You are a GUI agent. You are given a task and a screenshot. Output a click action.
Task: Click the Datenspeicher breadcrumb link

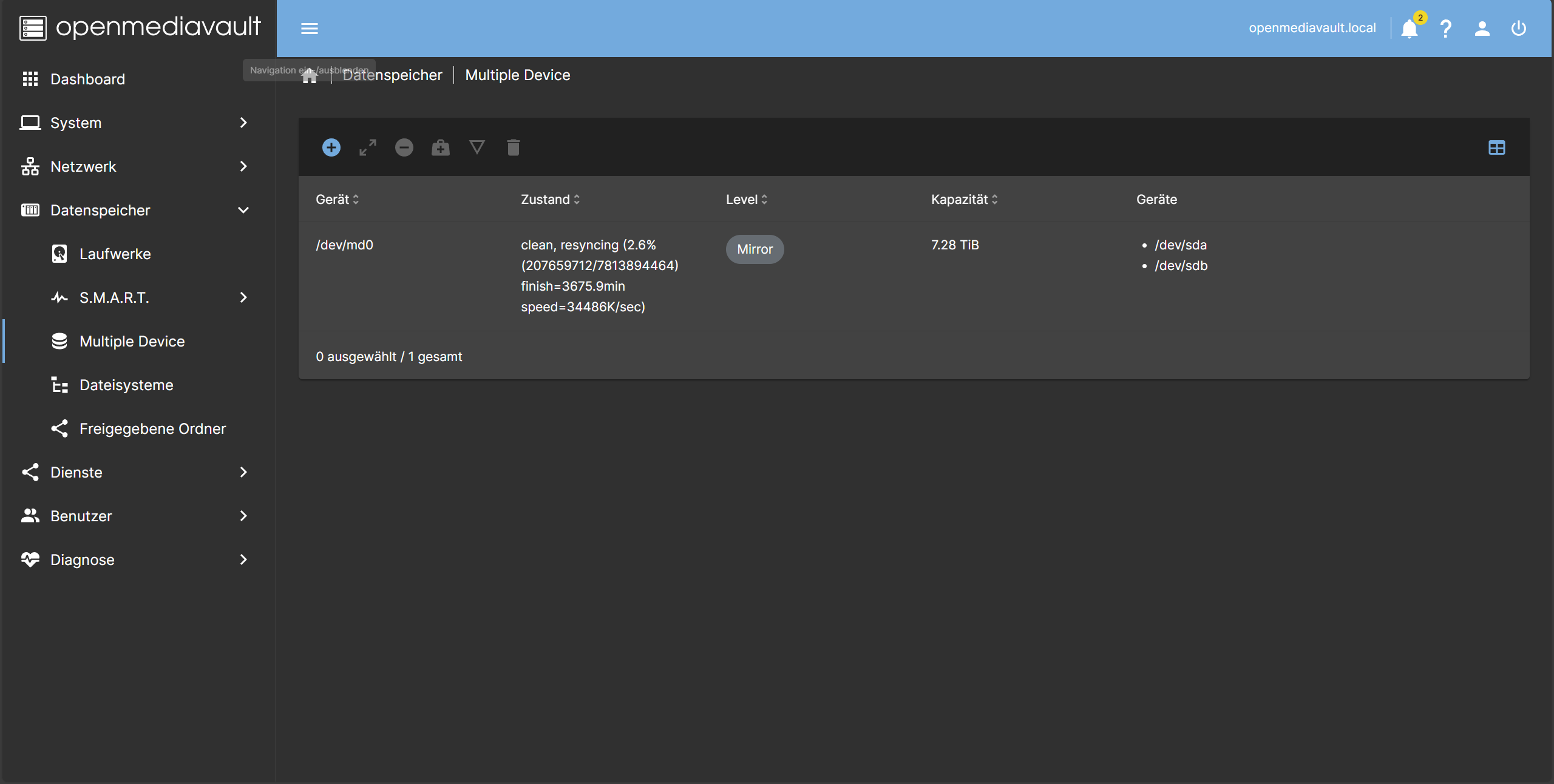click(x=401, y=75)
